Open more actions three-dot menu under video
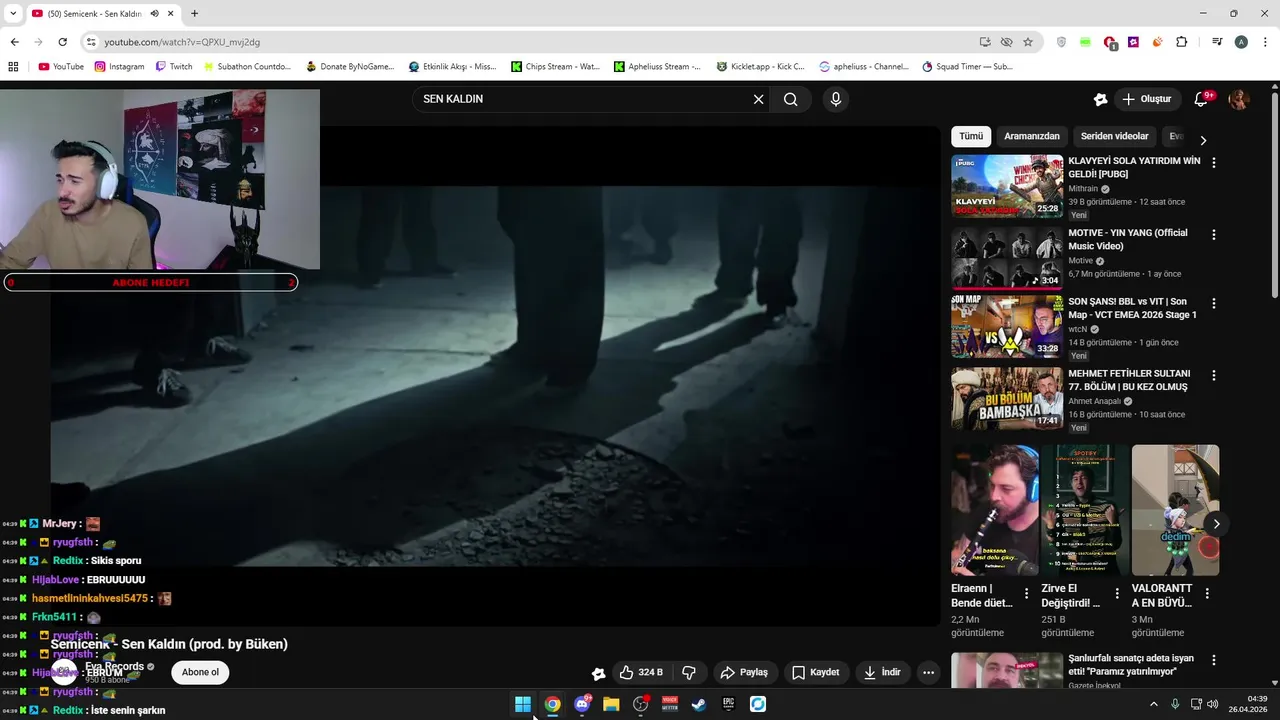Viewport: 1280px width, 720px height. 928,673
